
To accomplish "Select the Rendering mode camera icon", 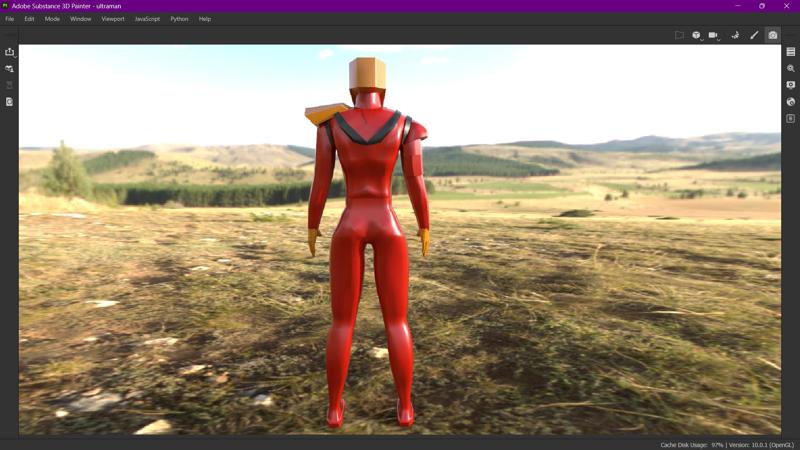I will 772,35.
